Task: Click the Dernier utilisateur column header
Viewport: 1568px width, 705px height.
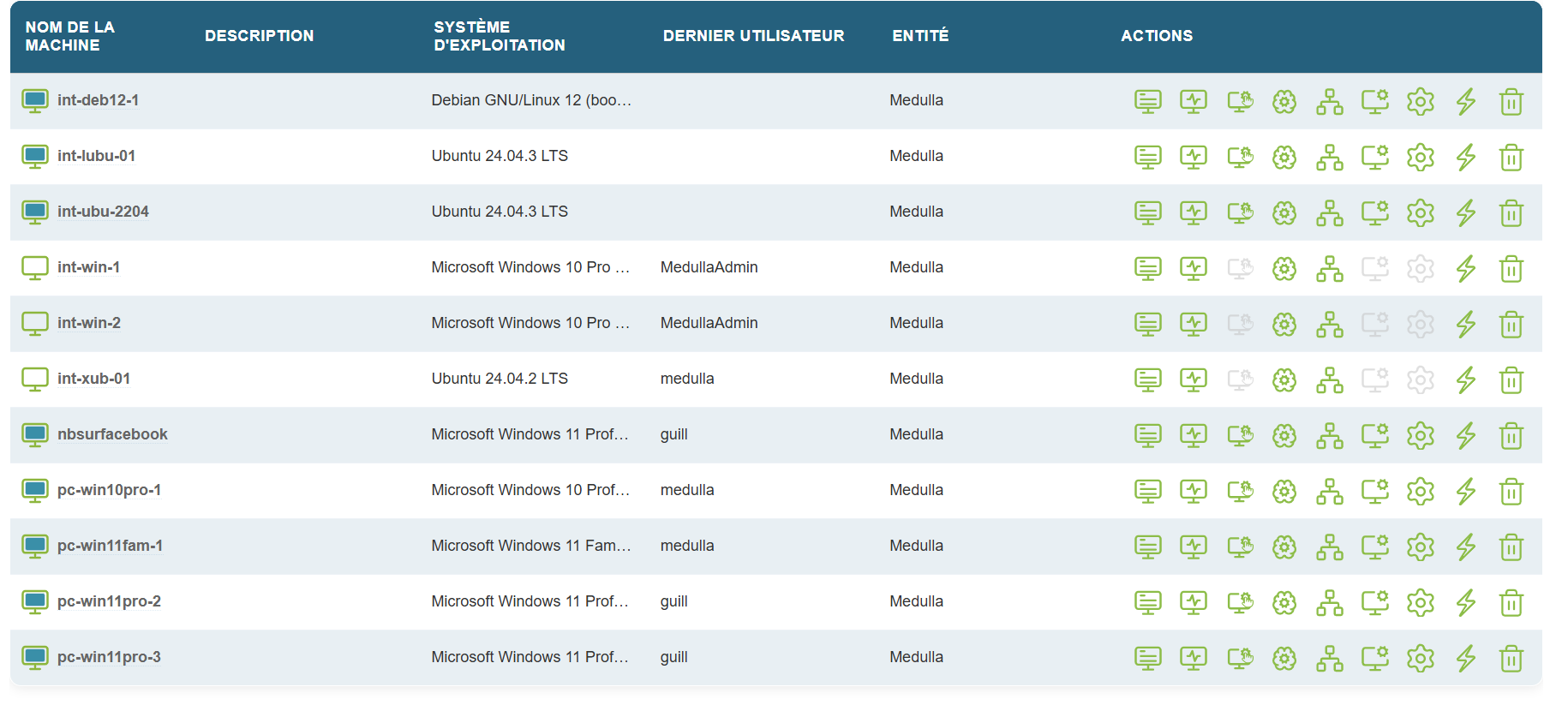Action: (753, 36)
